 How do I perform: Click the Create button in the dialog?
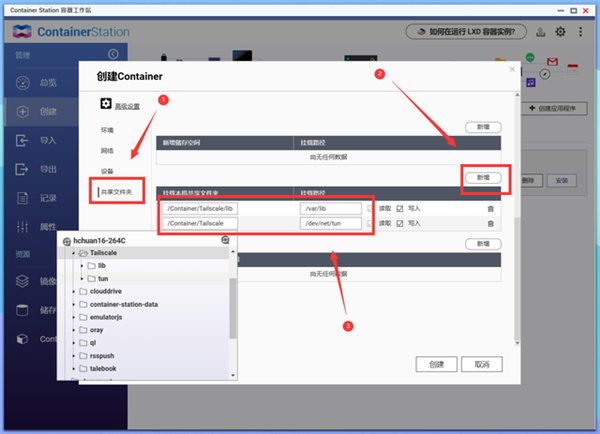click(436, 364)
